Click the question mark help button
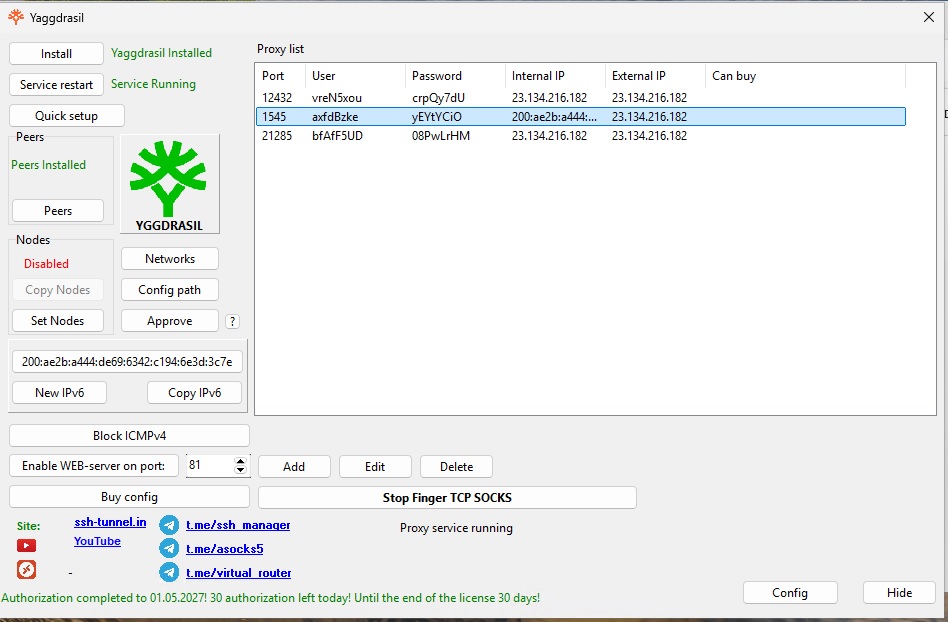The width and height of the screenshot is (948, 622). point(232,322)
